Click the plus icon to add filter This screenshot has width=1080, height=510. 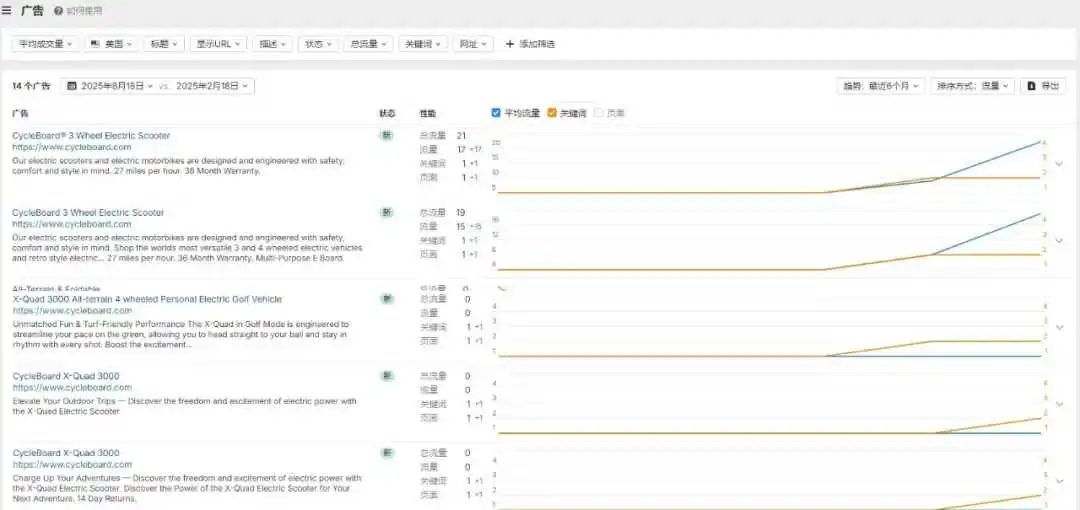coord(510,44)
